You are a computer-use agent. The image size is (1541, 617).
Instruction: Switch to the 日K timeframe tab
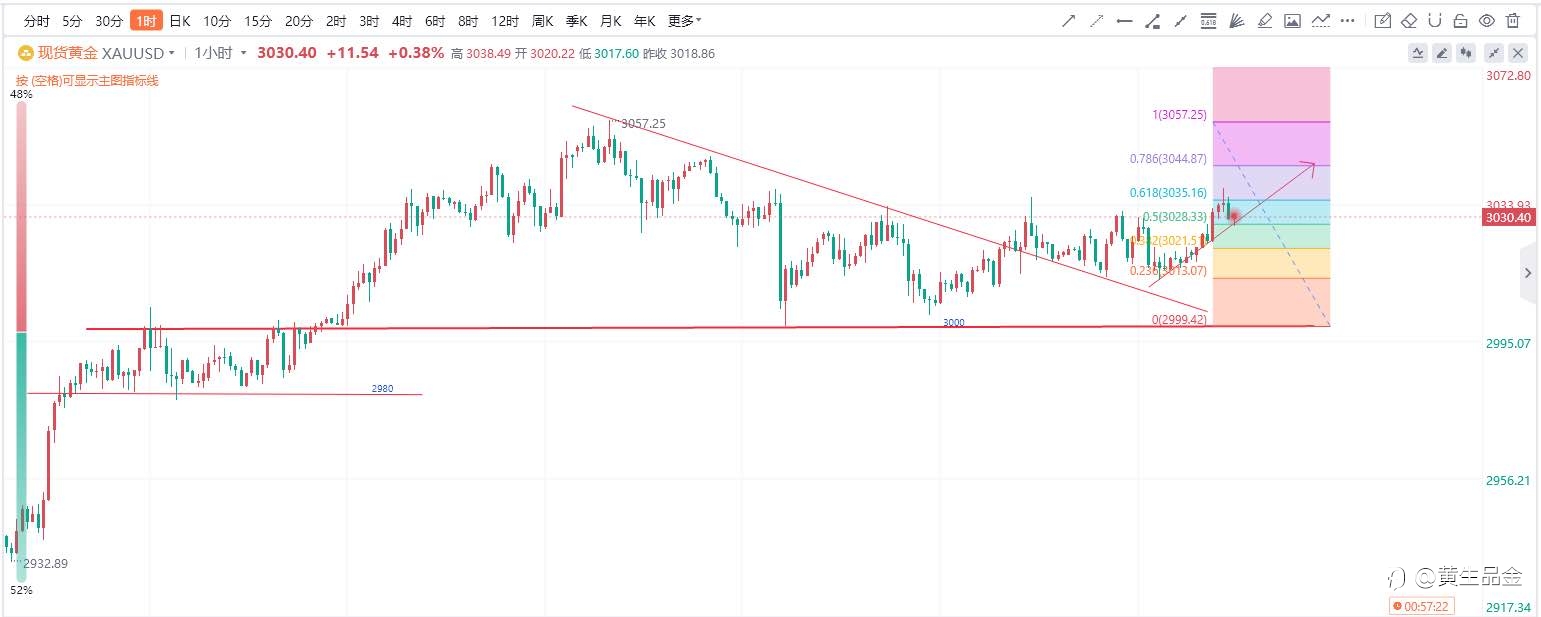[x=179, y=20]
